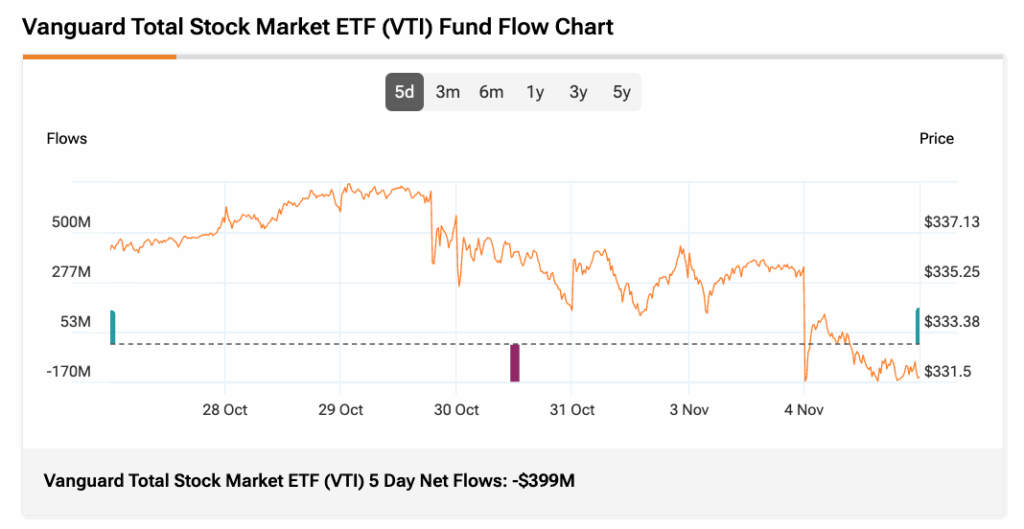
Task: Click the Flows axis label
Action: click(x=67, y=139)
